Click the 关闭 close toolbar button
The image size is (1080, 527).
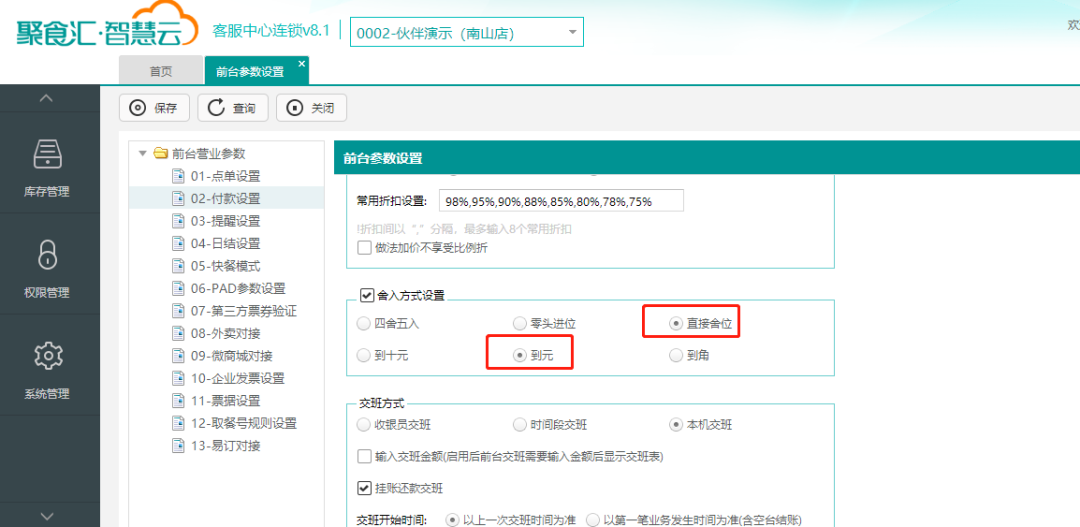[x=311, y=108]
